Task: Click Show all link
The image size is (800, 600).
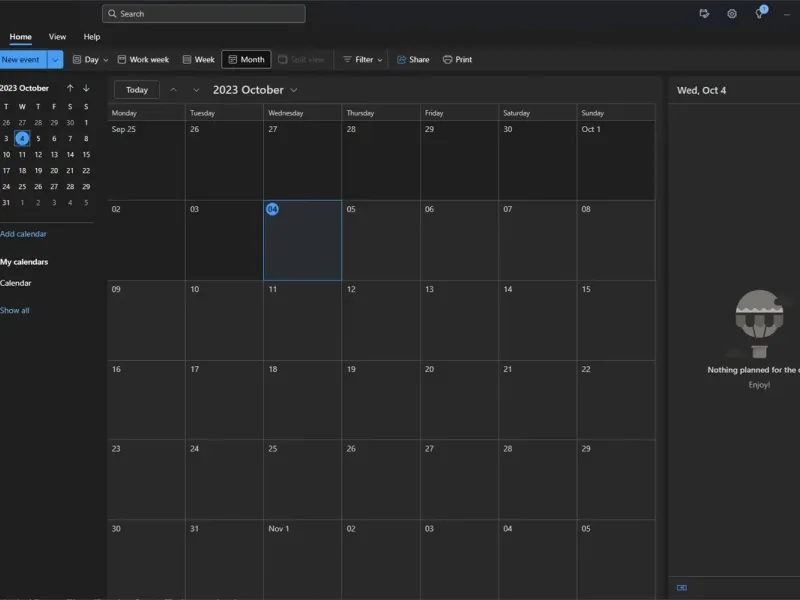Action: tap(14, 310)
